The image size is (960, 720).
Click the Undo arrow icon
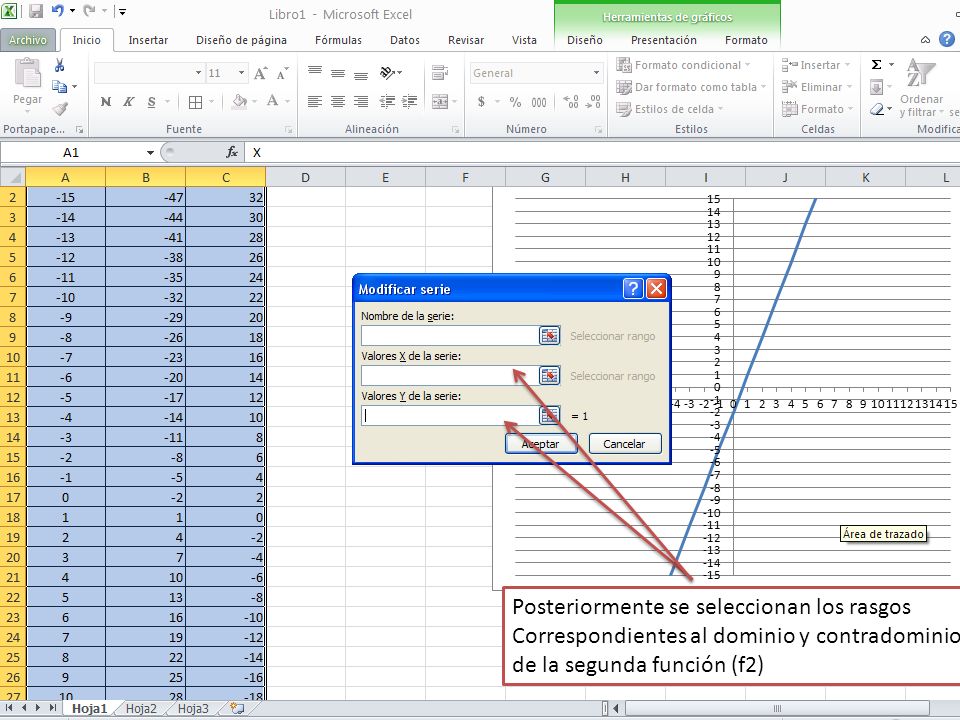point(58,10)
